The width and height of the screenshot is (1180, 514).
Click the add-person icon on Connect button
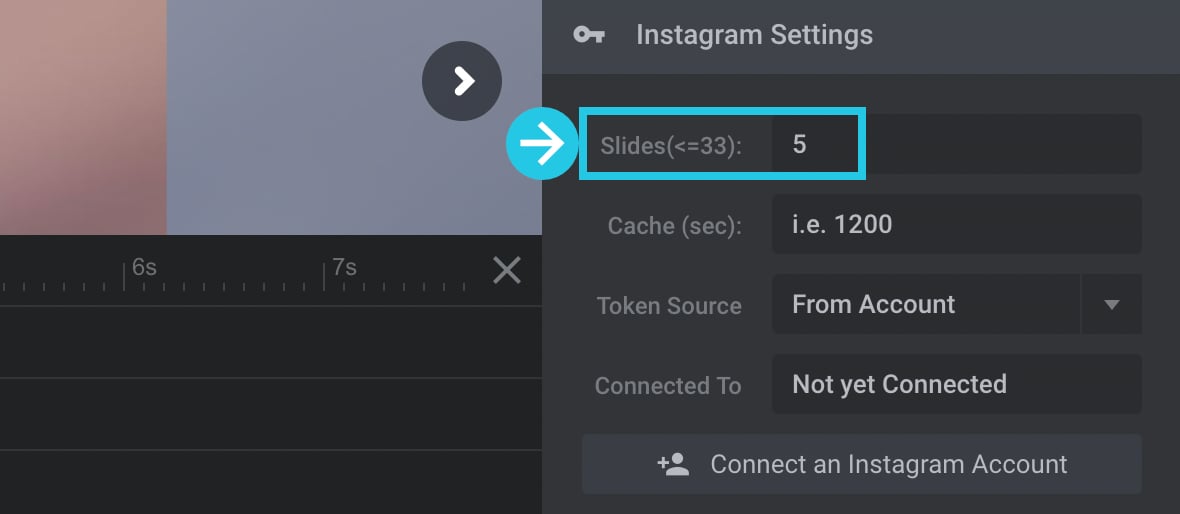674,464
